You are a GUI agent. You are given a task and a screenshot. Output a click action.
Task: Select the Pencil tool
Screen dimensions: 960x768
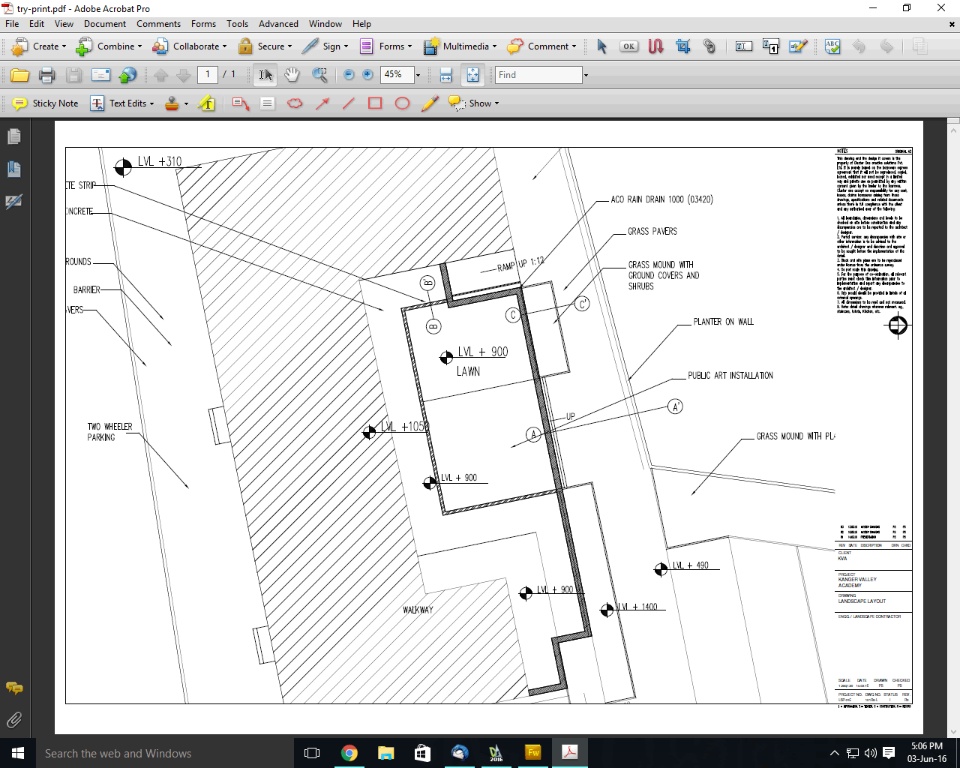tap(430, 104)
